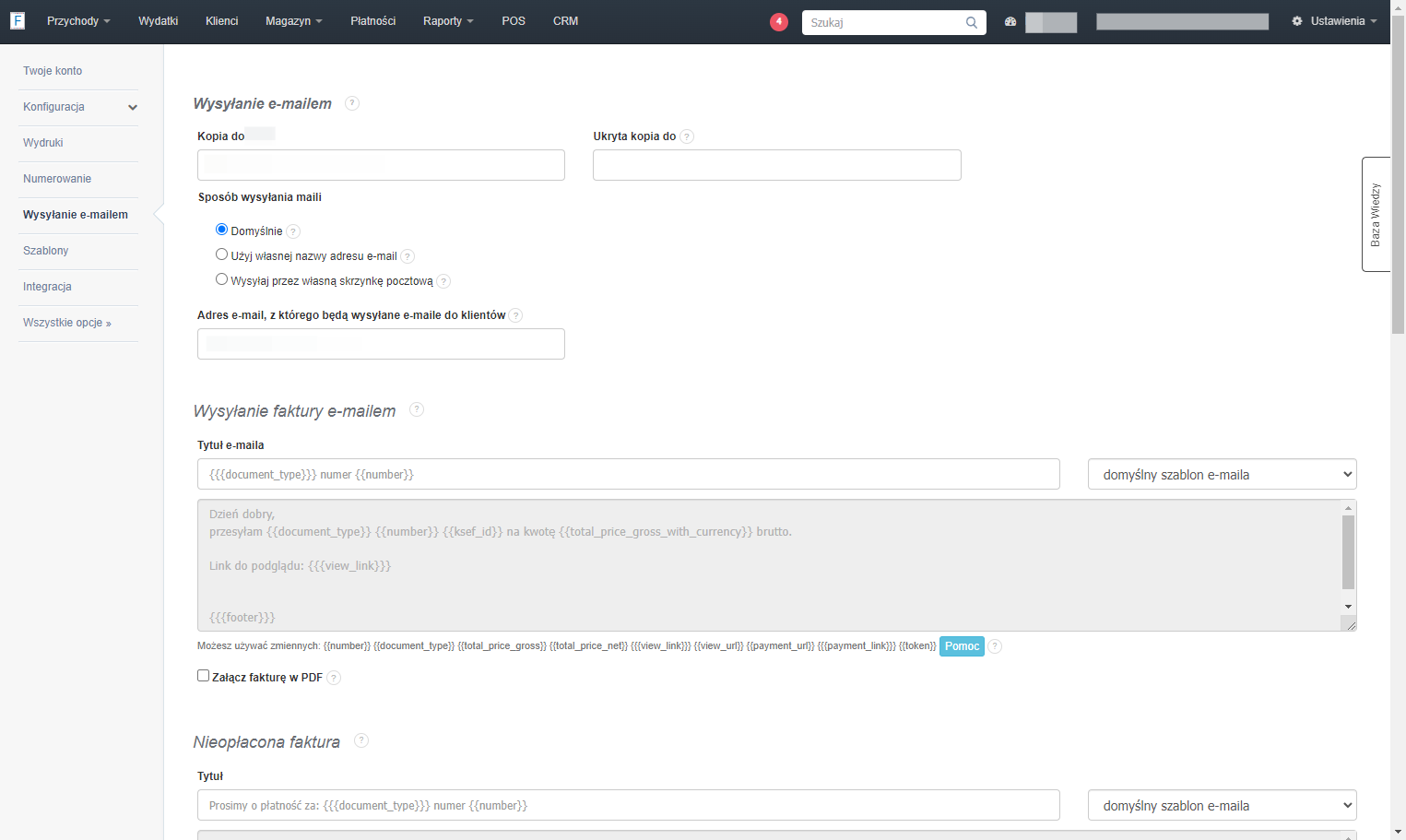
Task: Open the Raporty dropdown menu
Action: [x=448, y=21]
